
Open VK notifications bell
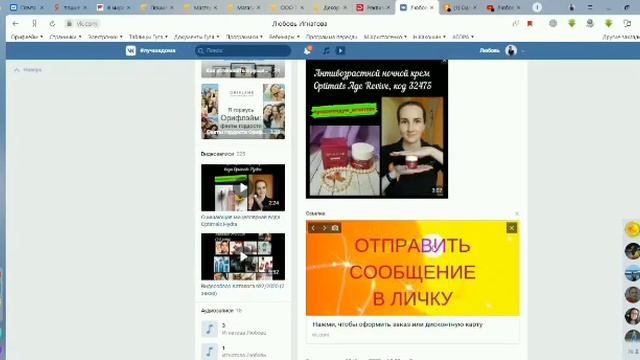308,51
